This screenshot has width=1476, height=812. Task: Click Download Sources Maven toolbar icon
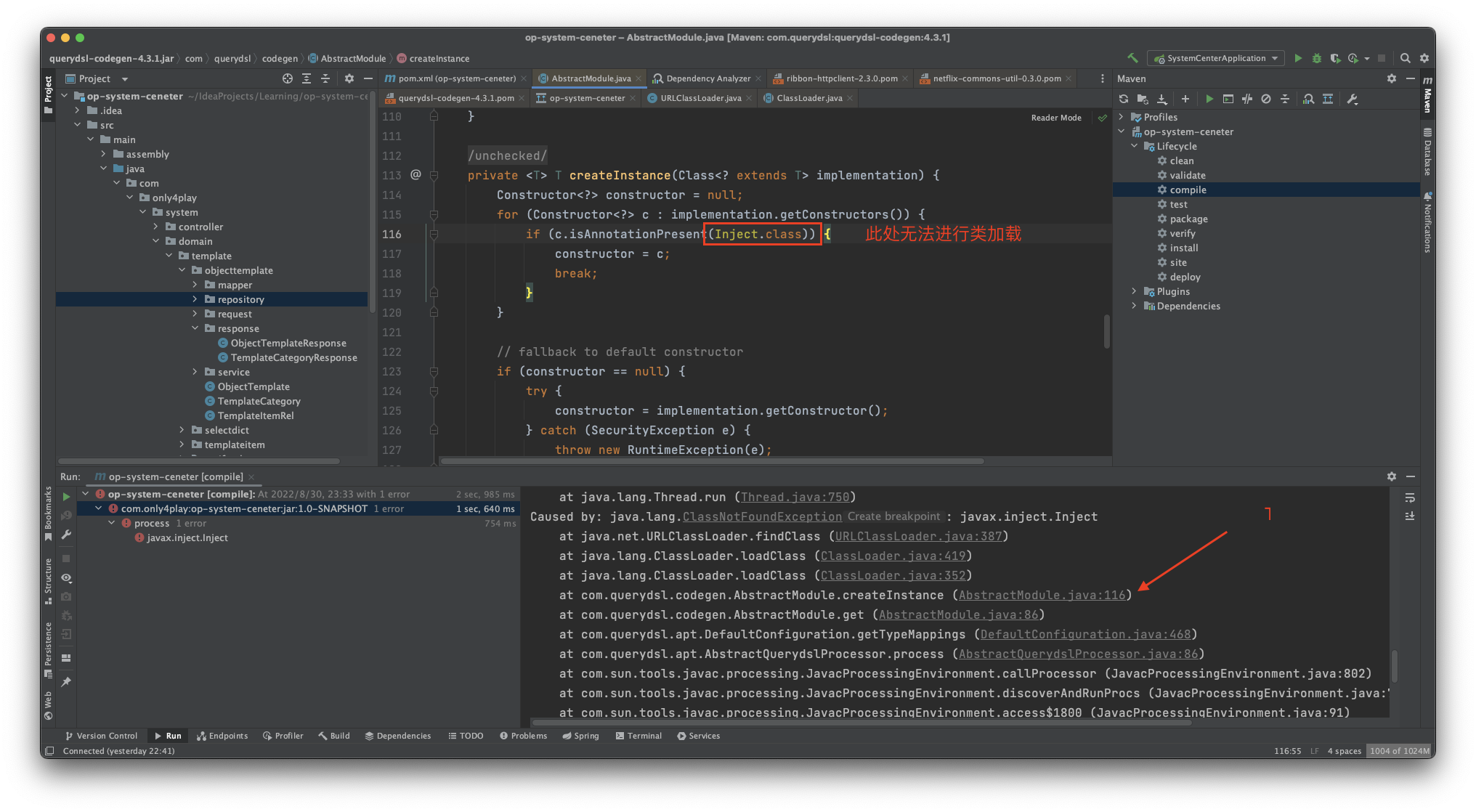[x=1162, y=99]
